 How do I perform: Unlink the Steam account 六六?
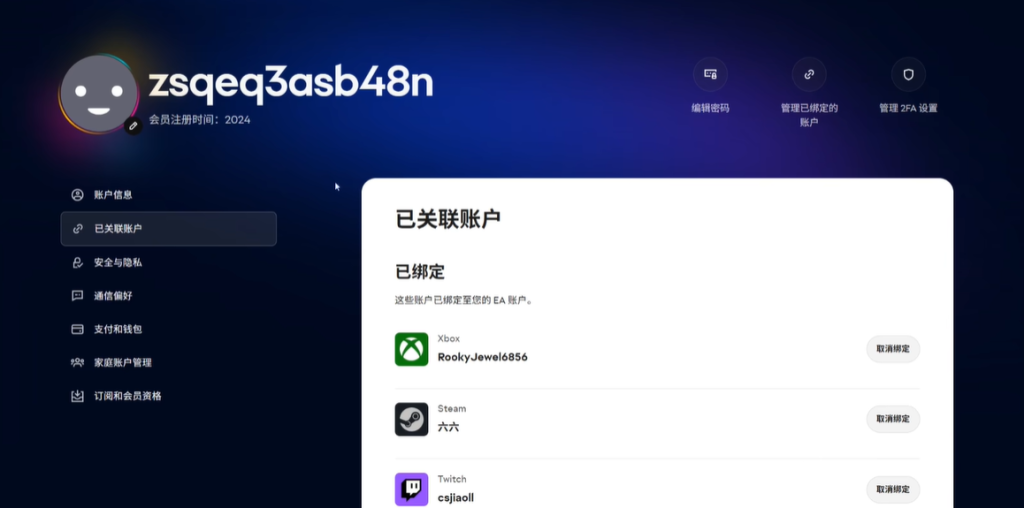[892, 419]
